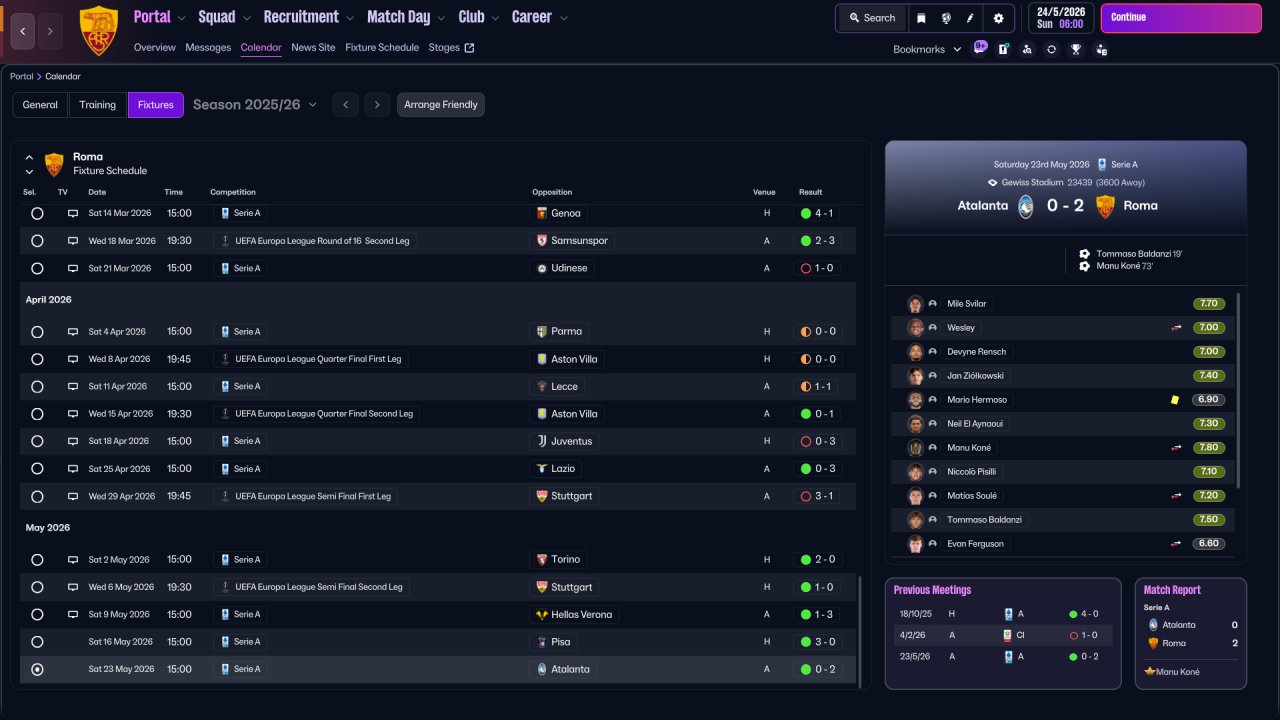
Task: Open the 18/10/25 previous meeting row
Action: 1003,614
